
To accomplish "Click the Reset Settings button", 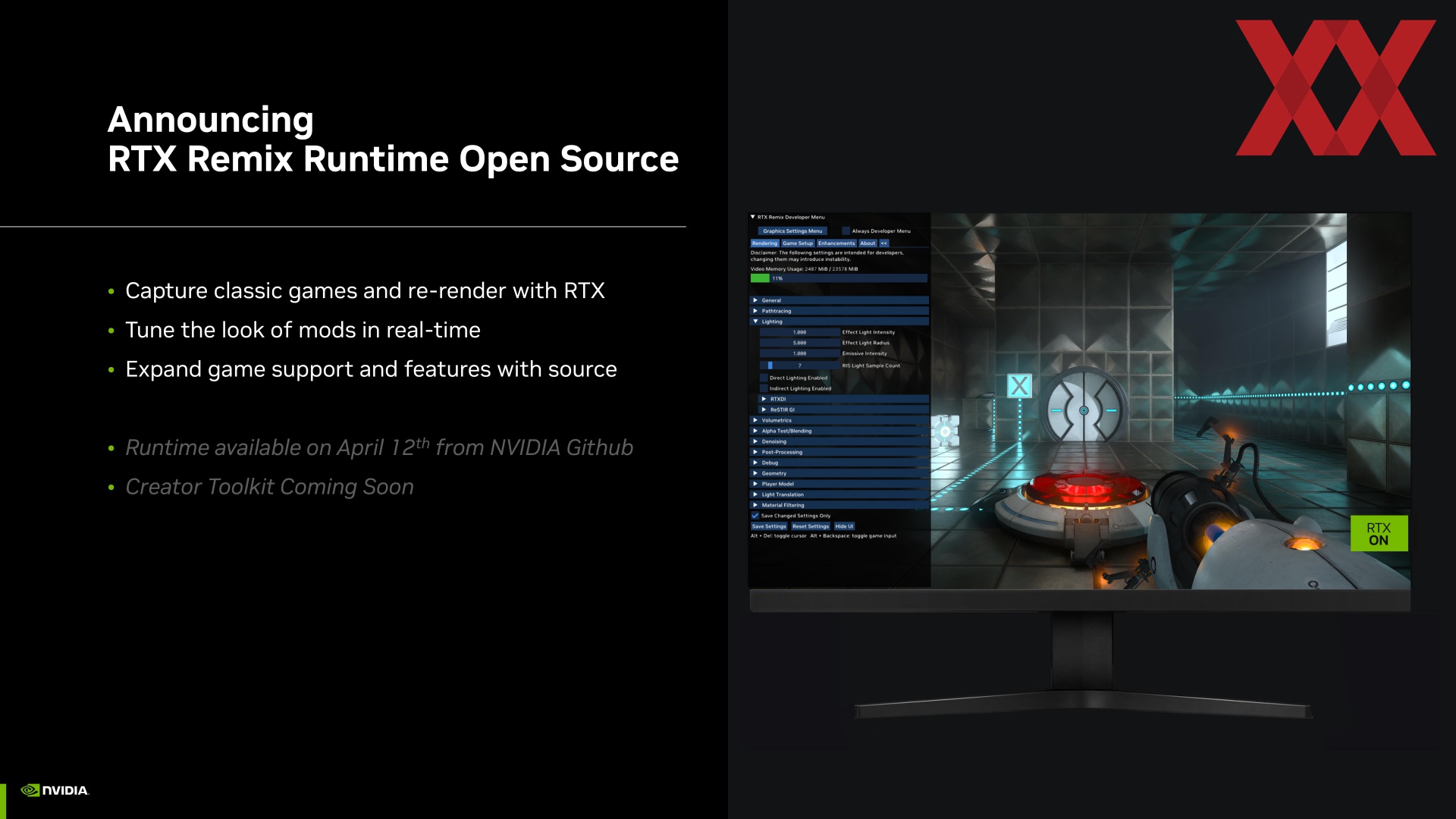I will (x=811, y=526).
